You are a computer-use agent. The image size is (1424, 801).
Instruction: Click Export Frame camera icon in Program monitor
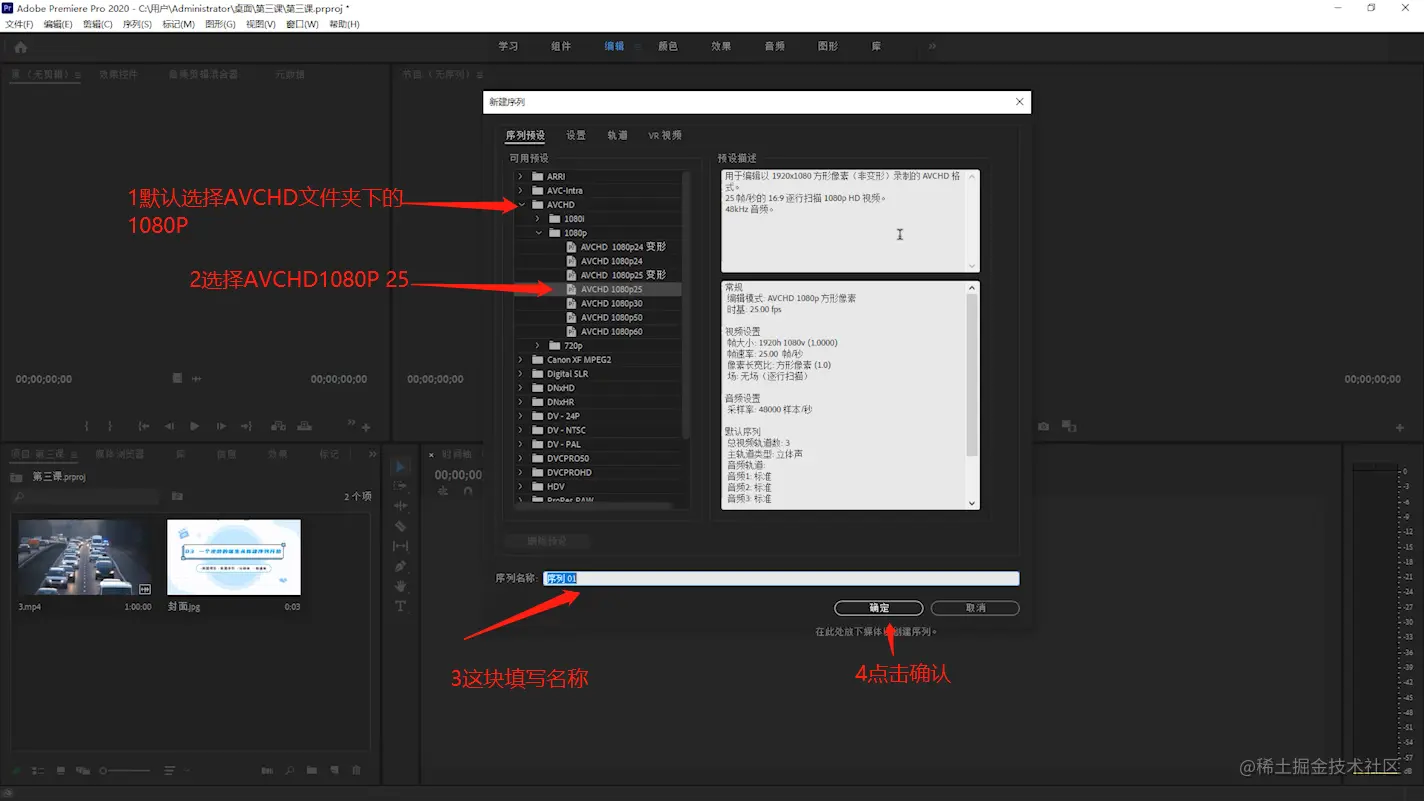point(1044,426)
